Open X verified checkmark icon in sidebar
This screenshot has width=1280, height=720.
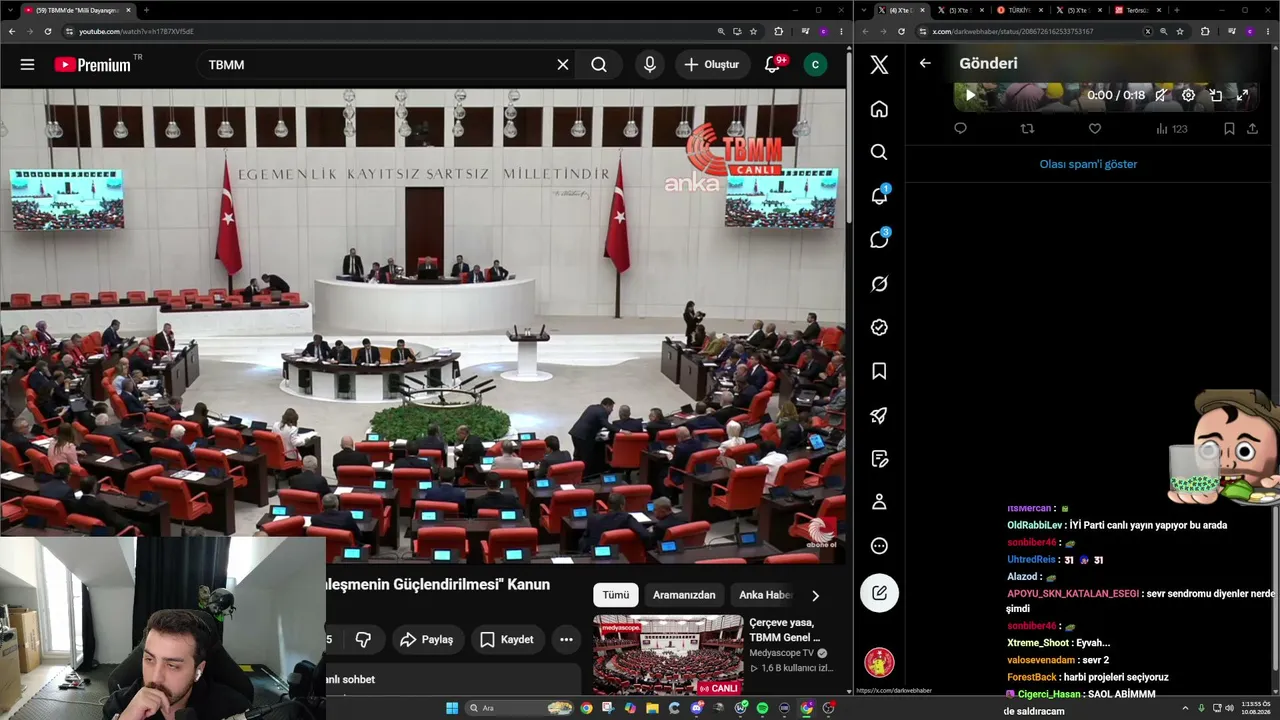point(879,327)
